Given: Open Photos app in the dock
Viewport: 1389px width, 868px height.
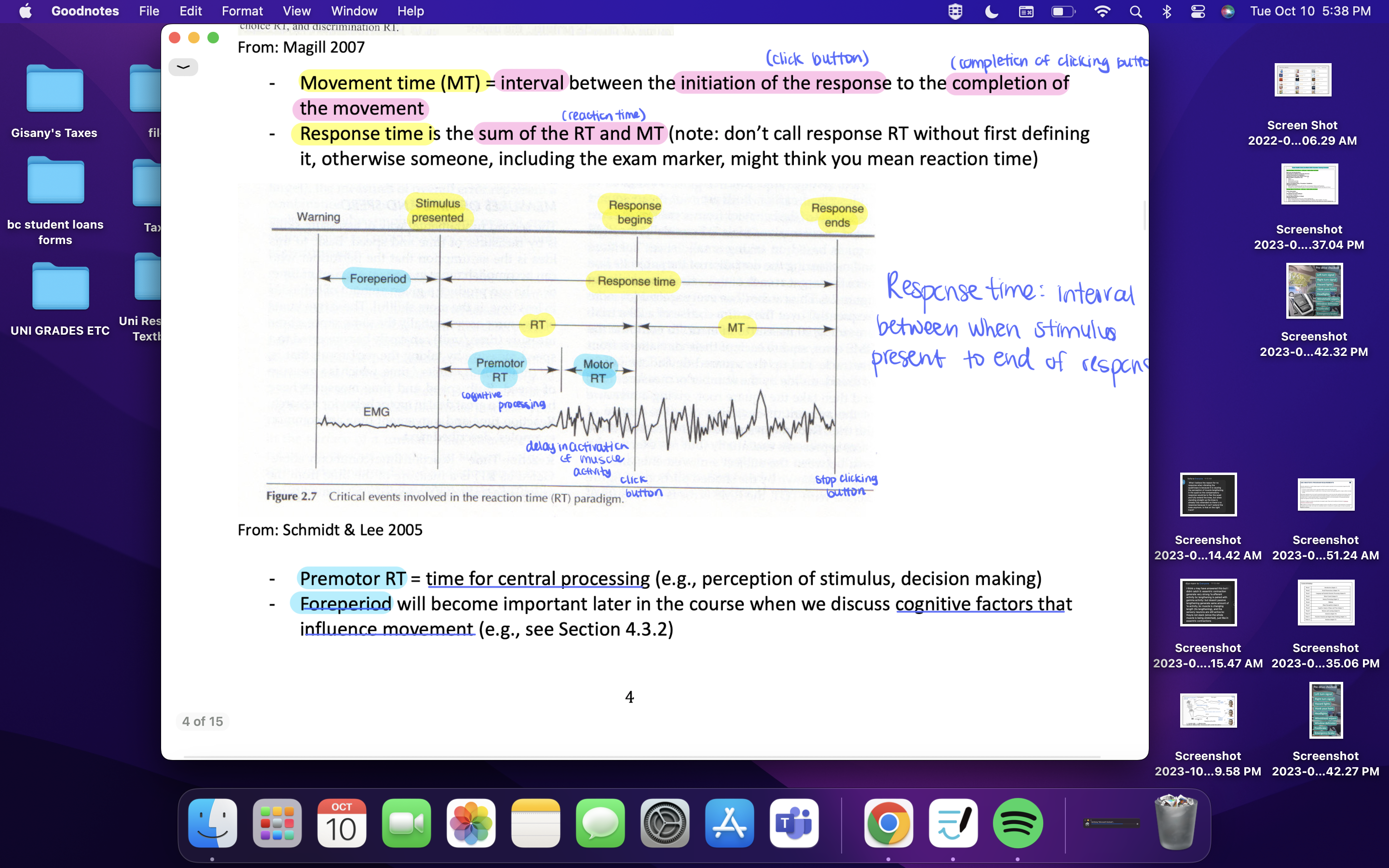Looking at the screenshot, I should pyautogui.click(x=471, y=823).
